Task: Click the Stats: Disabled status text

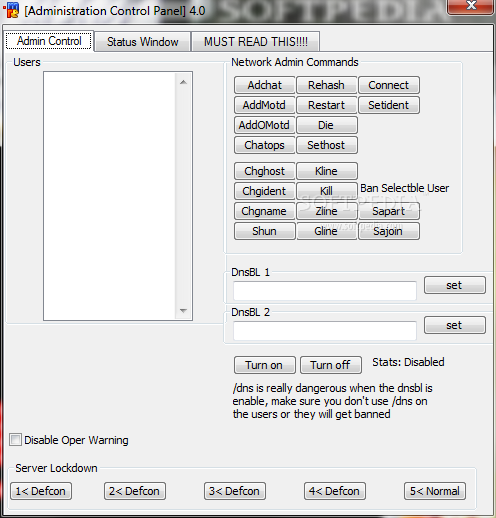Action: click(x=408, y=362)
